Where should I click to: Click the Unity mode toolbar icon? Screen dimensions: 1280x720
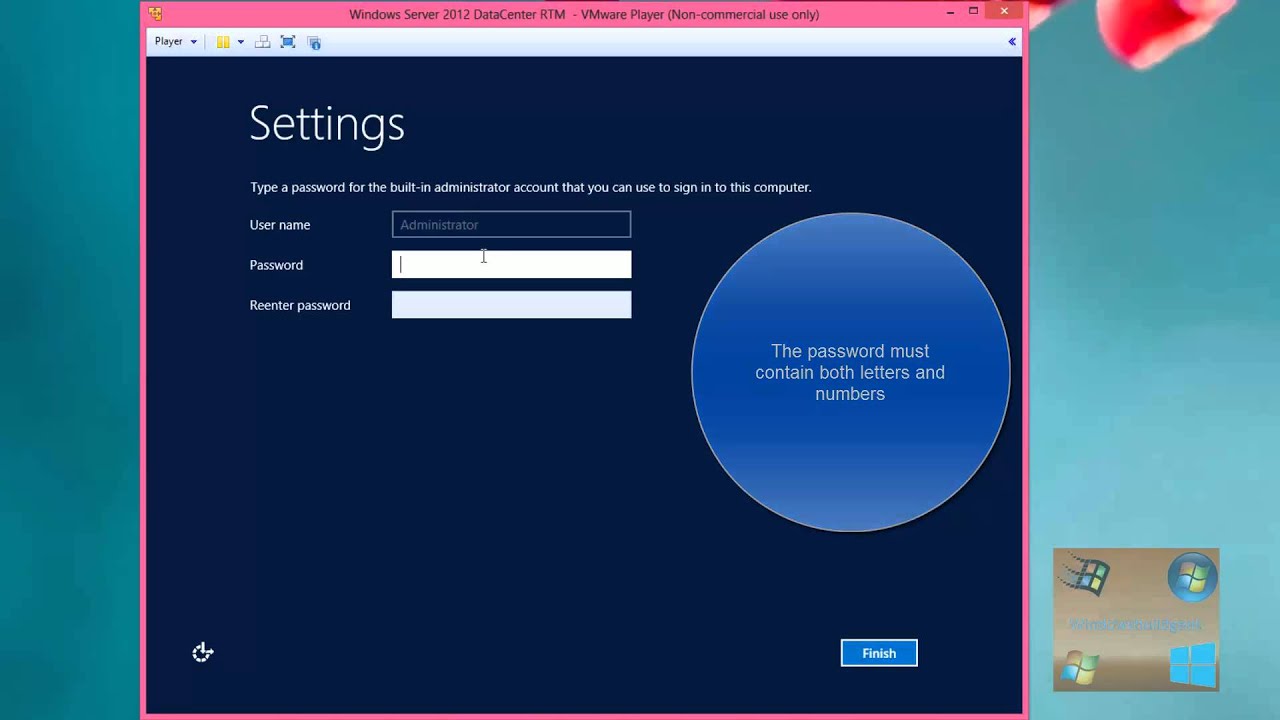[x=314, y=42]
